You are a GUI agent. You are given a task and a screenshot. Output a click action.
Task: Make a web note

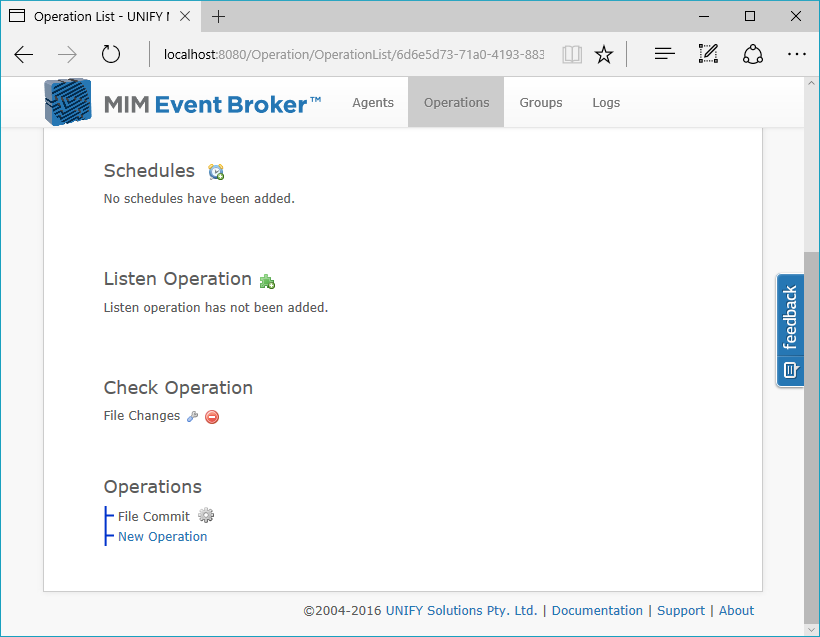coord(708,54)
